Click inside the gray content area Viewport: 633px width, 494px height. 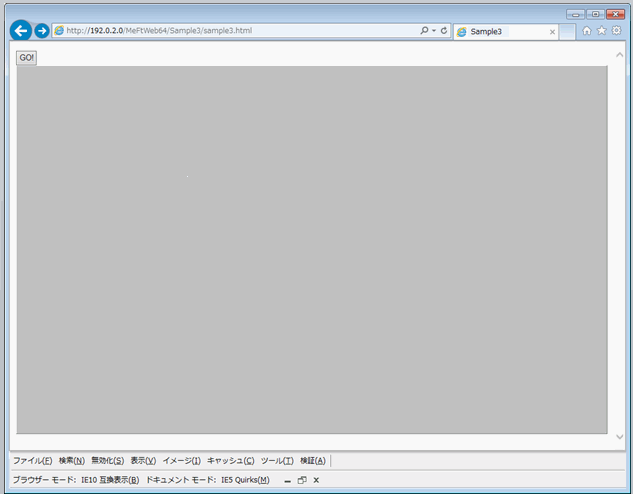coord(312,250)
